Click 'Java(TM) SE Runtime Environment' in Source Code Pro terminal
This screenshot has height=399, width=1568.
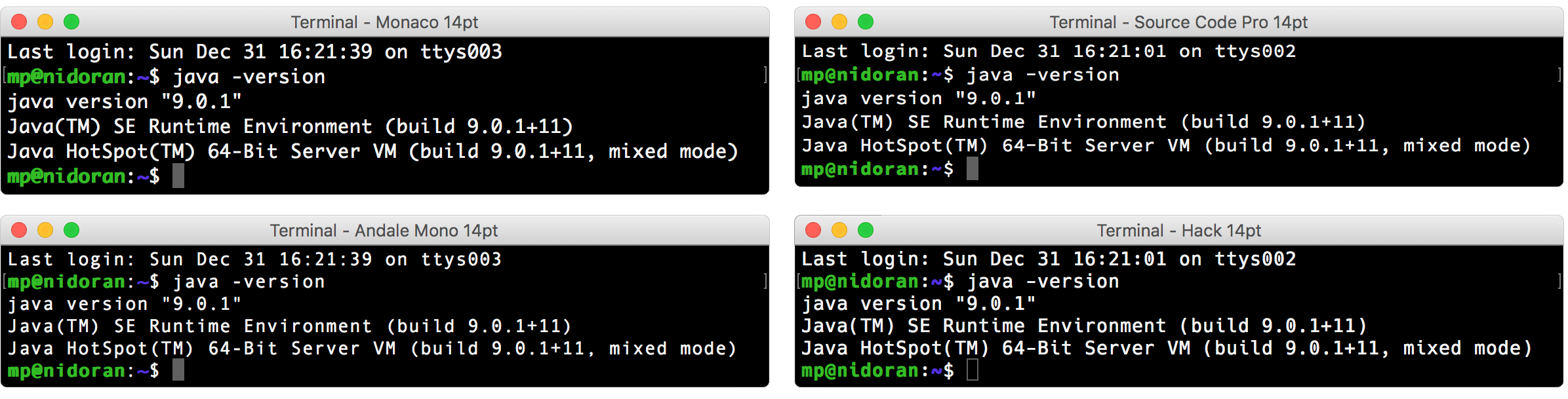coord(984,122)
